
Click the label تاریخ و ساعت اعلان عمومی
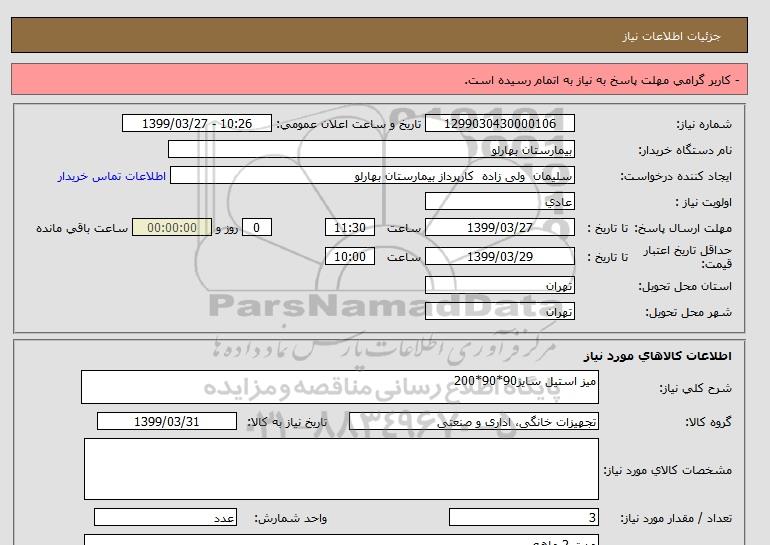(349, 124)
